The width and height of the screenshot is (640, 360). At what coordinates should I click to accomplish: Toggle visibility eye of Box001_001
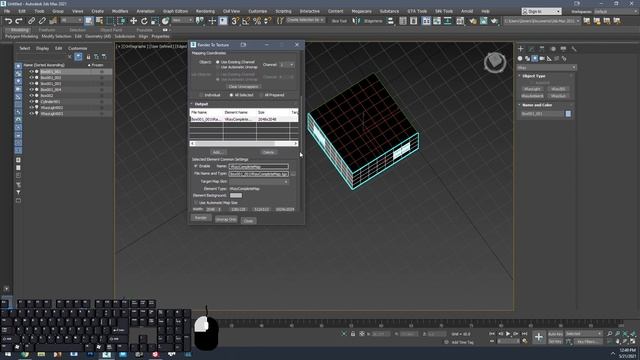point(31,71)
